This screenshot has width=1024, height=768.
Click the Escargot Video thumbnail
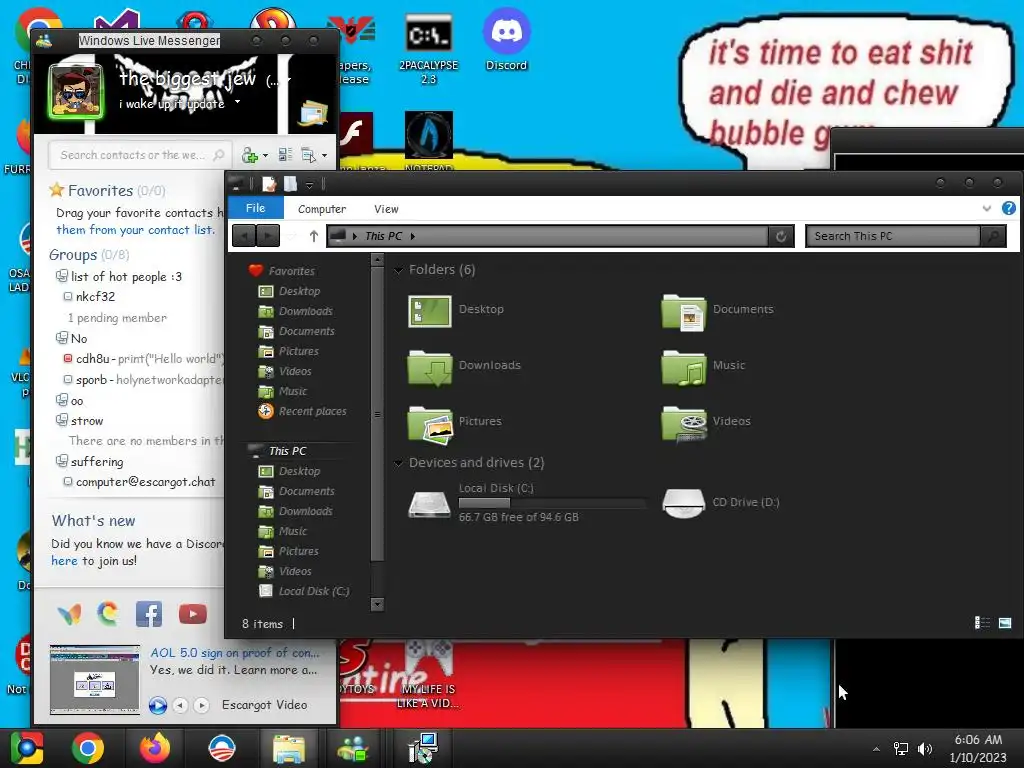click(95, 680)
